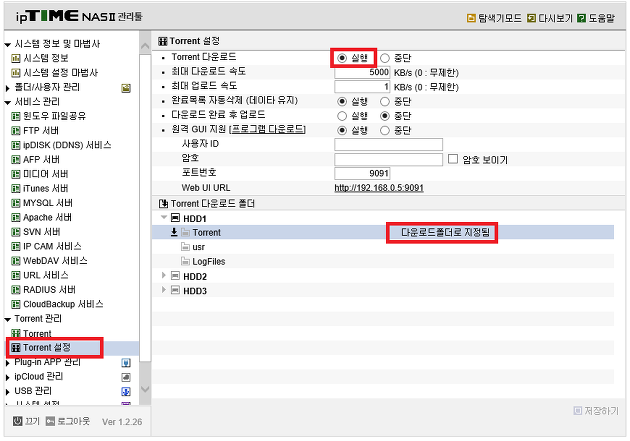Click the IP CAM 서비스 icon
630x441 pixels.
[16, 247]
